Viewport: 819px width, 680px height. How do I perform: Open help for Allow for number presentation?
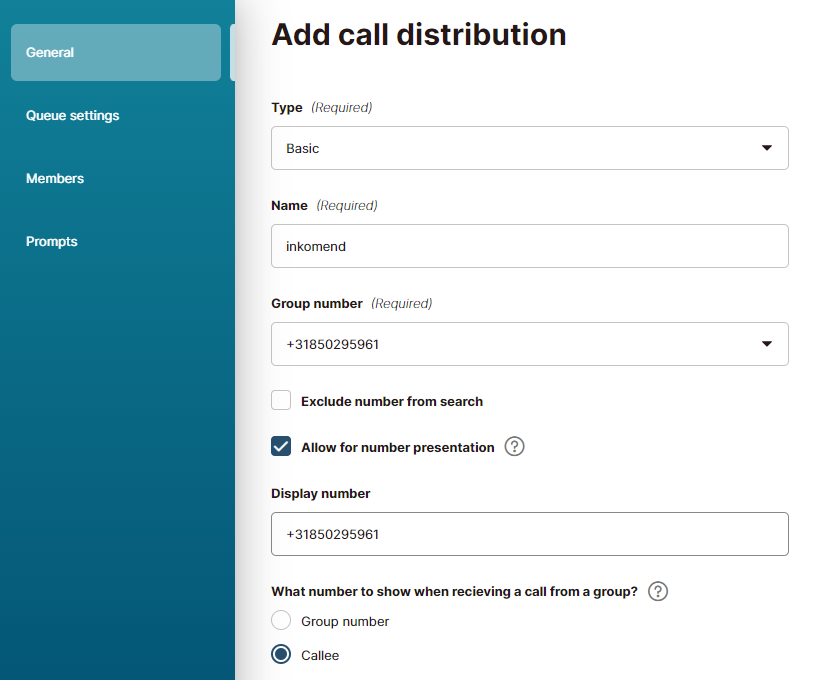pos(514,447)
